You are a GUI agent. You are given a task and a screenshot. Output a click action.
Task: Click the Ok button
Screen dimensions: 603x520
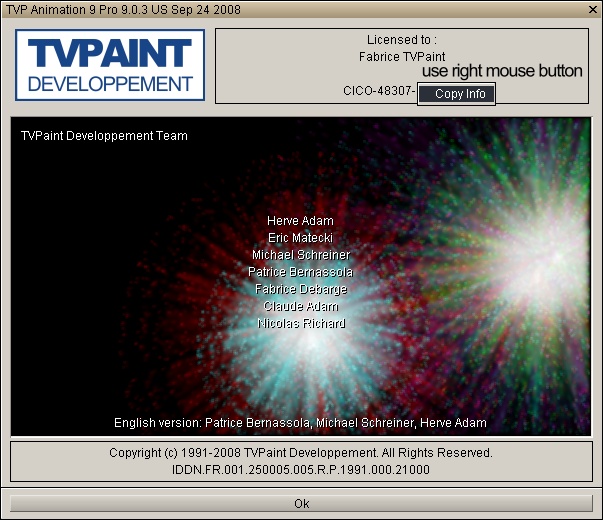pos(301,503)
